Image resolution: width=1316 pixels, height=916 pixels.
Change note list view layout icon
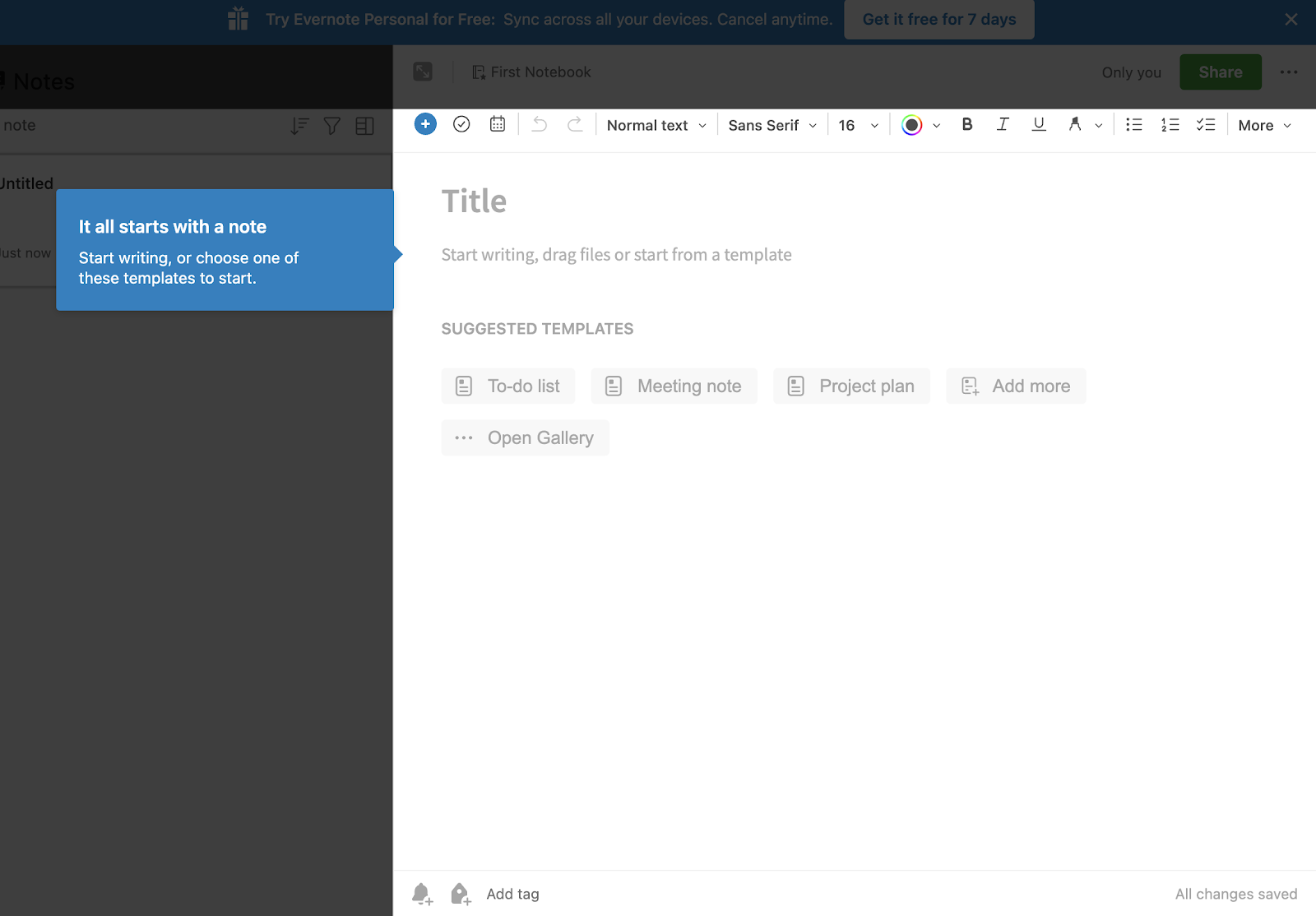pos(364,126)
